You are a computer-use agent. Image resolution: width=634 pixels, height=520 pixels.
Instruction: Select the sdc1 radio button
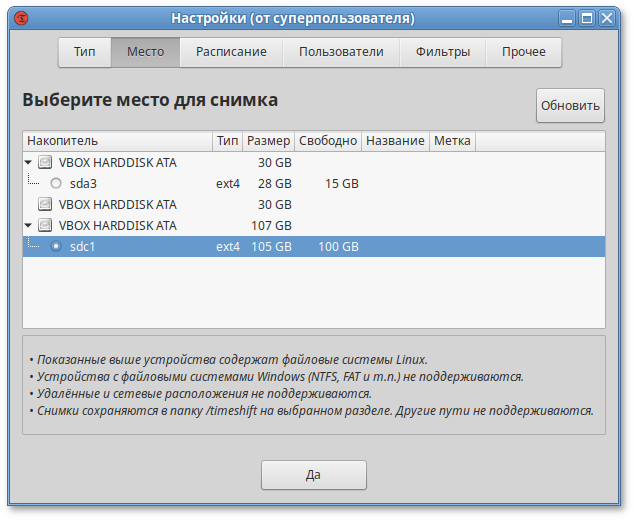coord(56,246)
